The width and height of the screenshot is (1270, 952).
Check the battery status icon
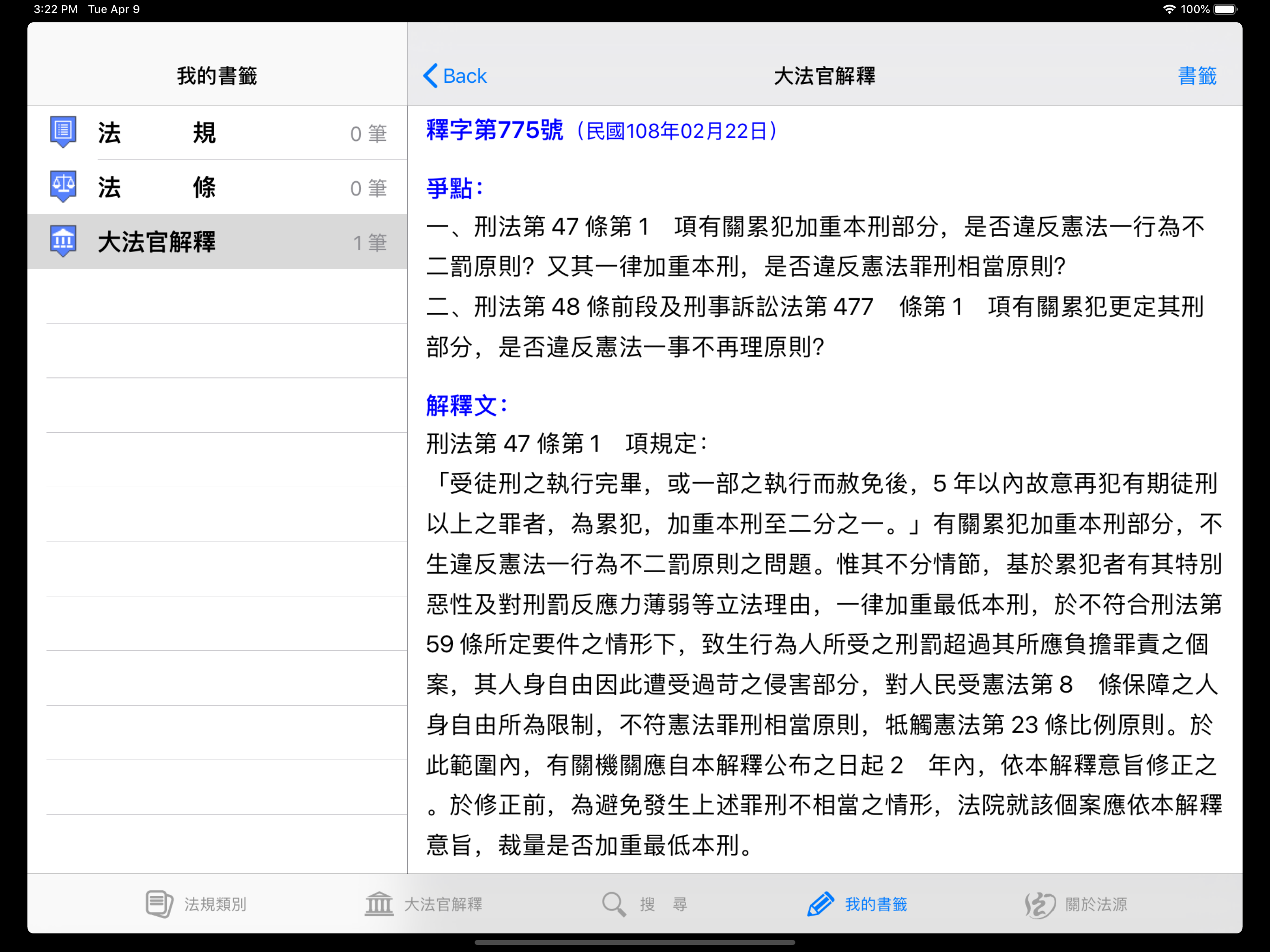pos(1226,9)
